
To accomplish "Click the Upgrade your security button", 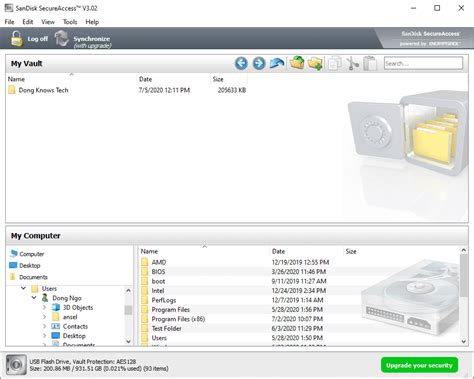I will pos(419,365).
